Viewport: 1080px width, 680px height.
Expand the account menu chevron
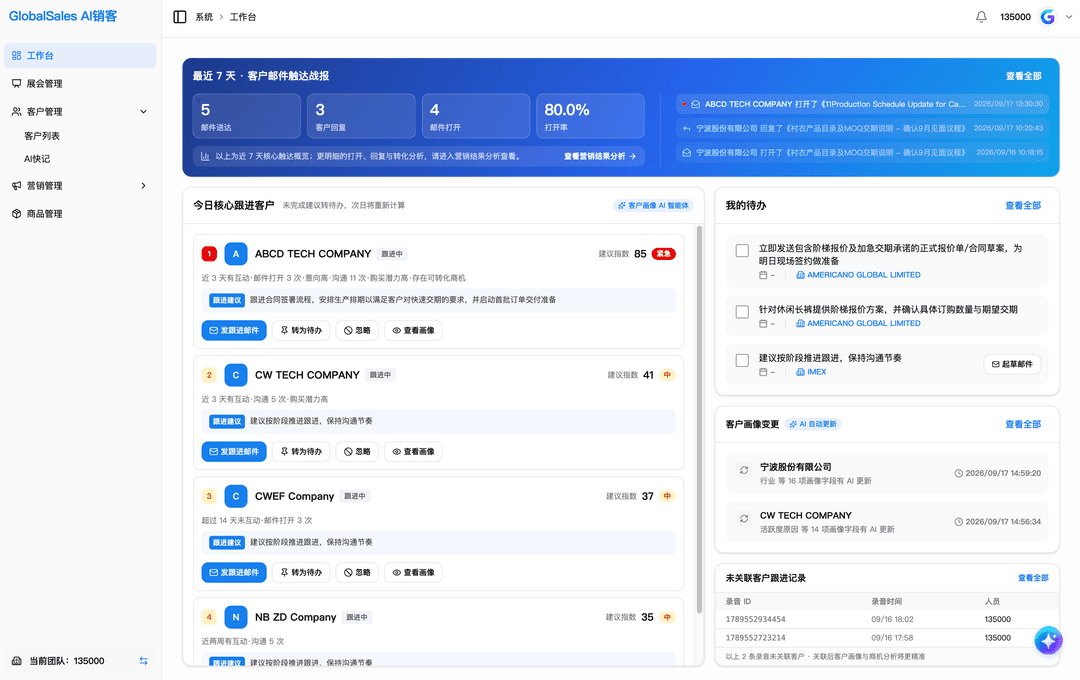(1069, 17)
